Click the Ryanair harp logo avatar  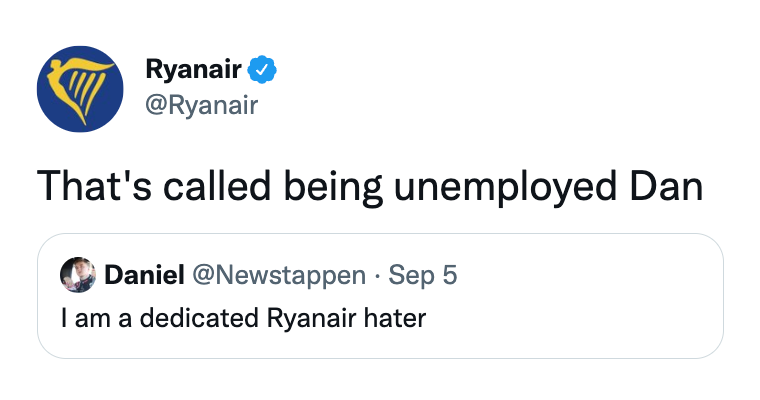coord(80,88)
